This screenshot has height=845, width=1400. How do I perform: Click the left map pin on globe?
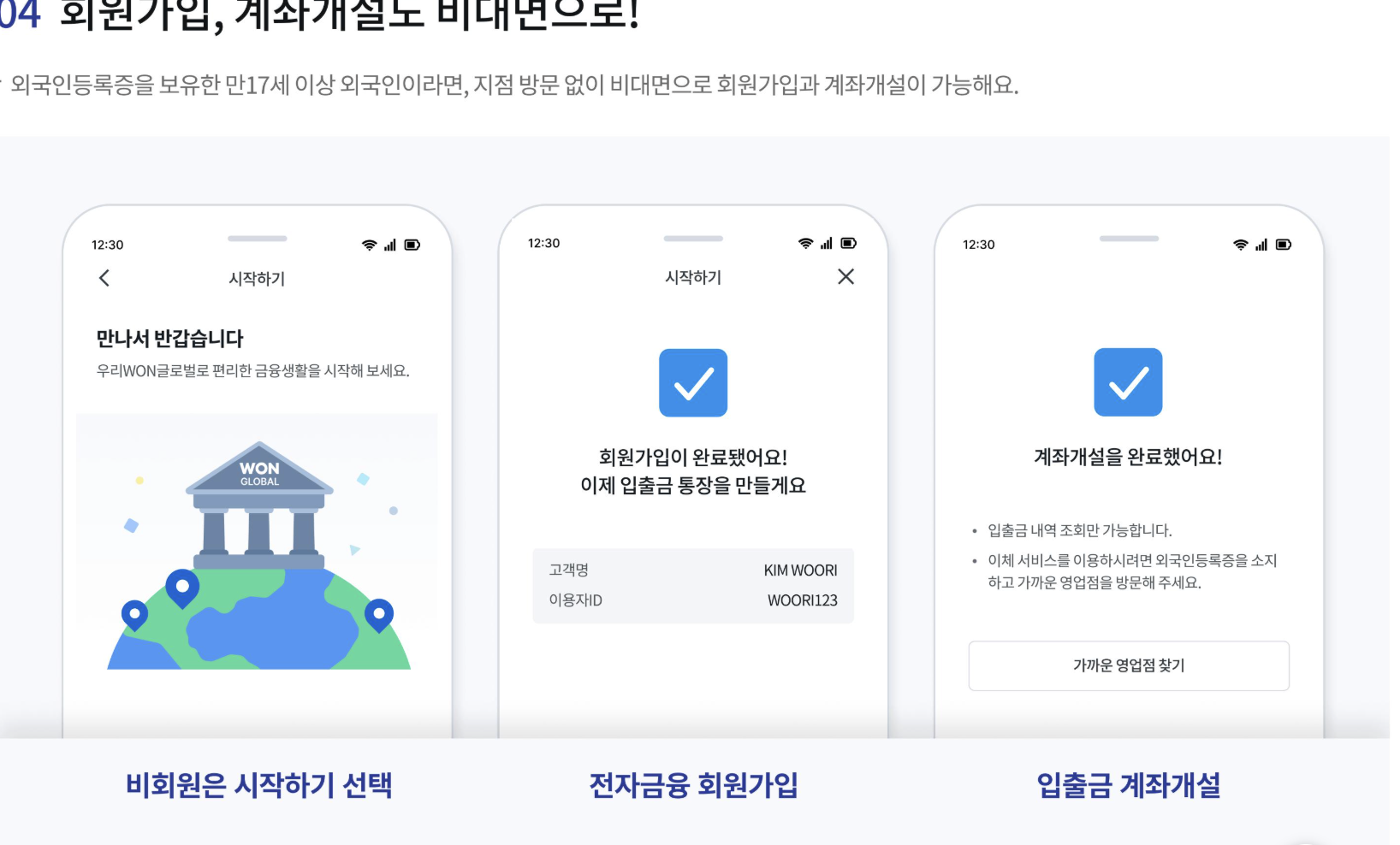[x=134, y=615]
